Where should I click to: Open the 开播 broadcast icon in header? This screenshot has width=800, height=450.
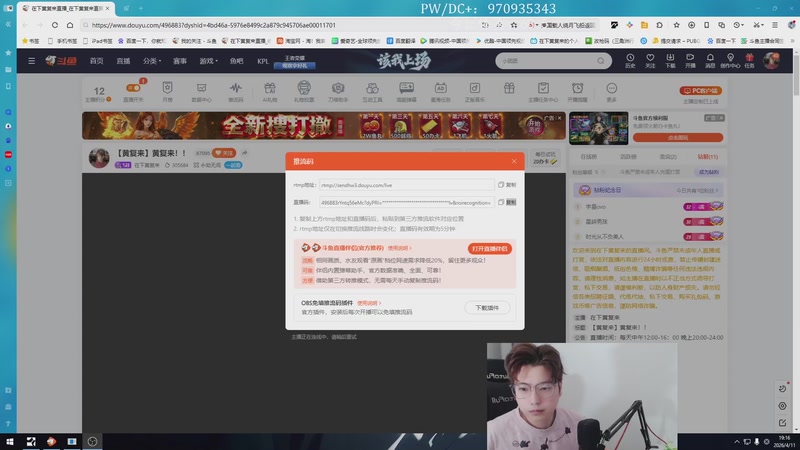[x=690, y=61]
